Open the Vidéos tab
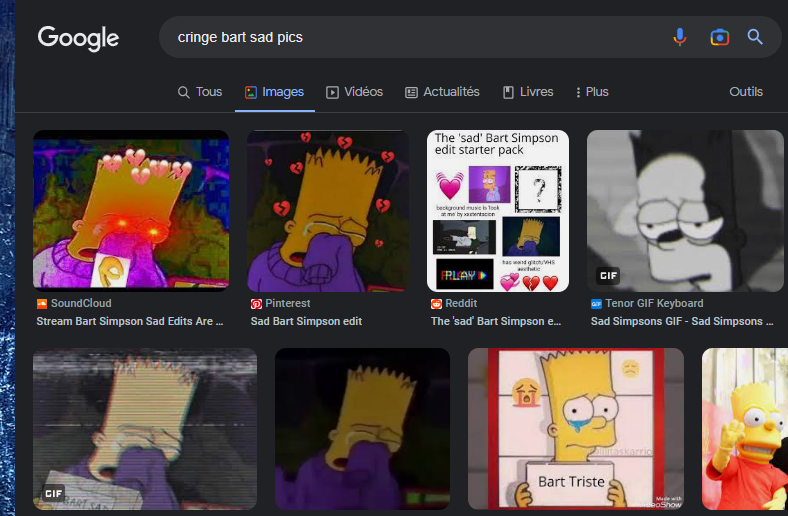 (x=354, y=92)
